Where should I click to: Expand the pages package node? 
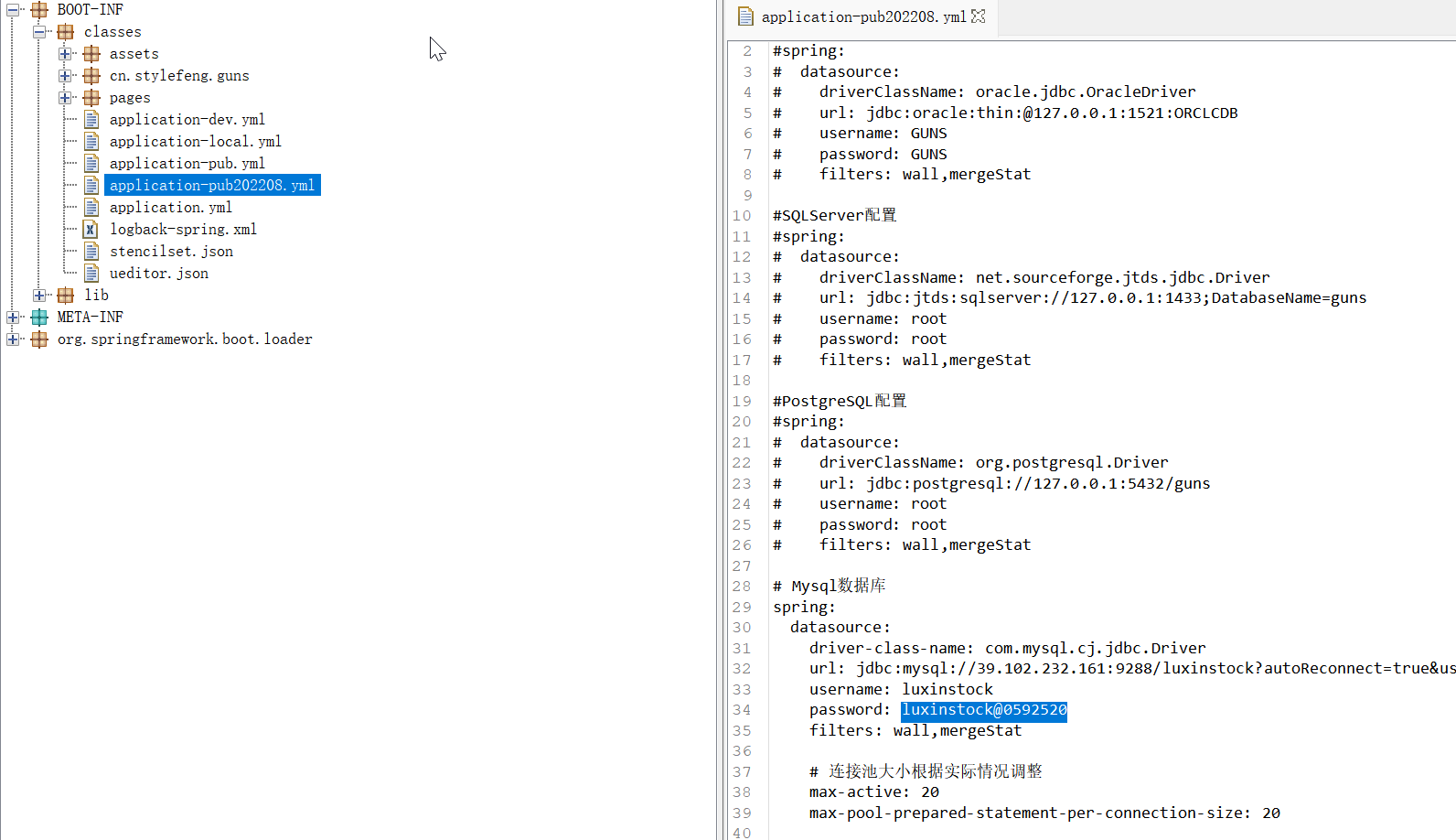tap(65, 98)
